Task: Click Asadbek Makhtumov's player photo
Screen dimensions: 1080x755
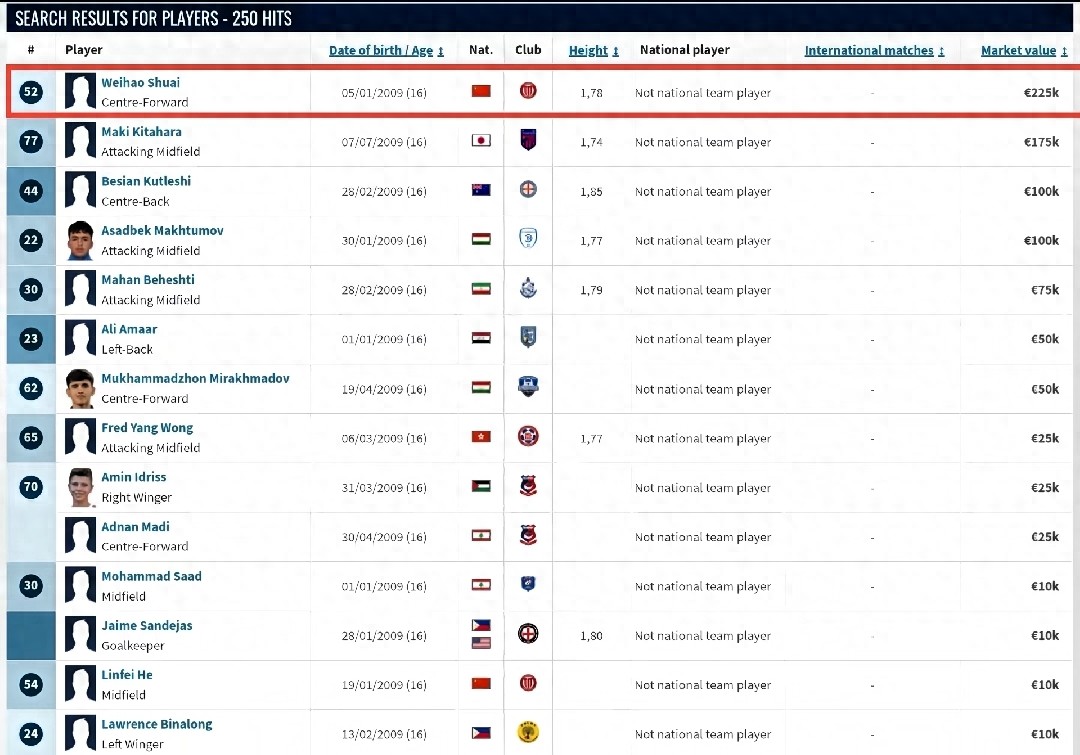Action: pyautogui.click(x=80, y=241)
